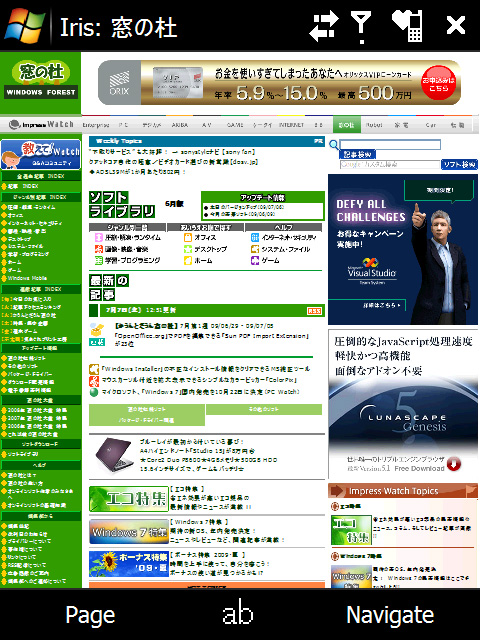Open the green 学習・プログラミング category icon

tap(99, 260)
